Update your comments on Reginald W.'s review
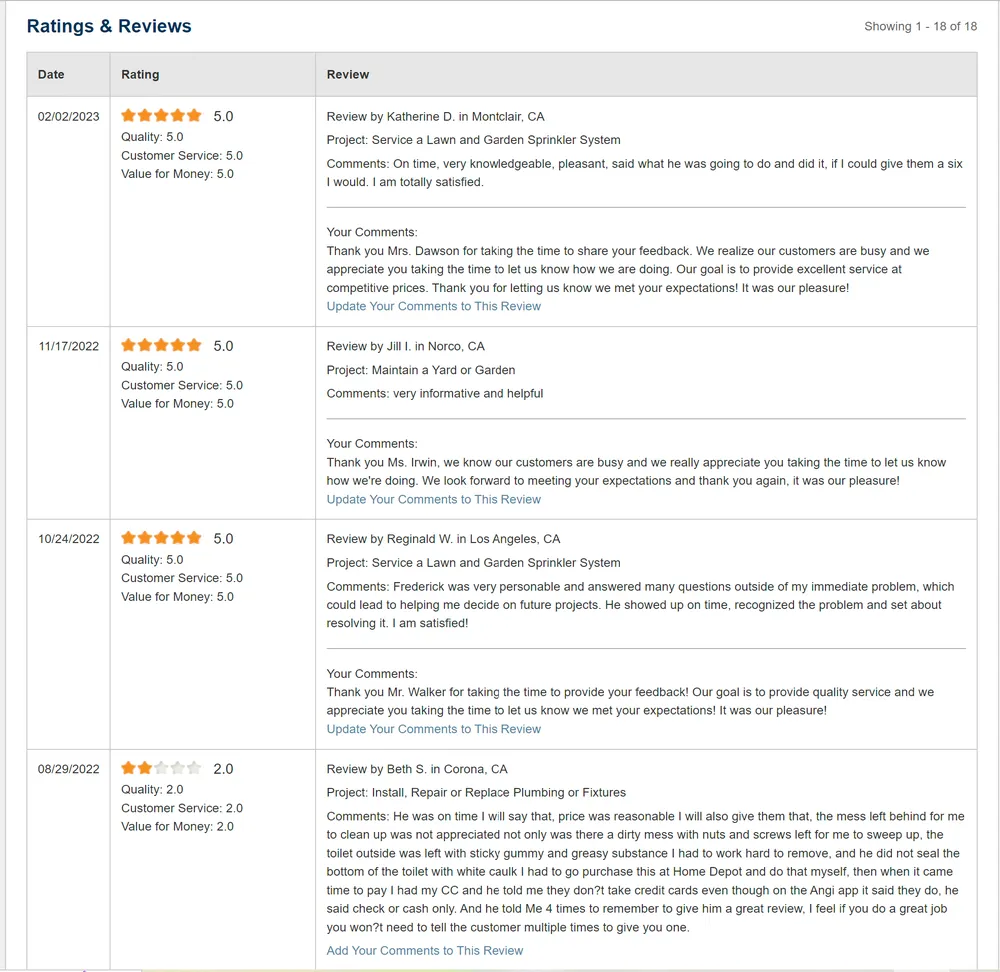 click(433, 729)
